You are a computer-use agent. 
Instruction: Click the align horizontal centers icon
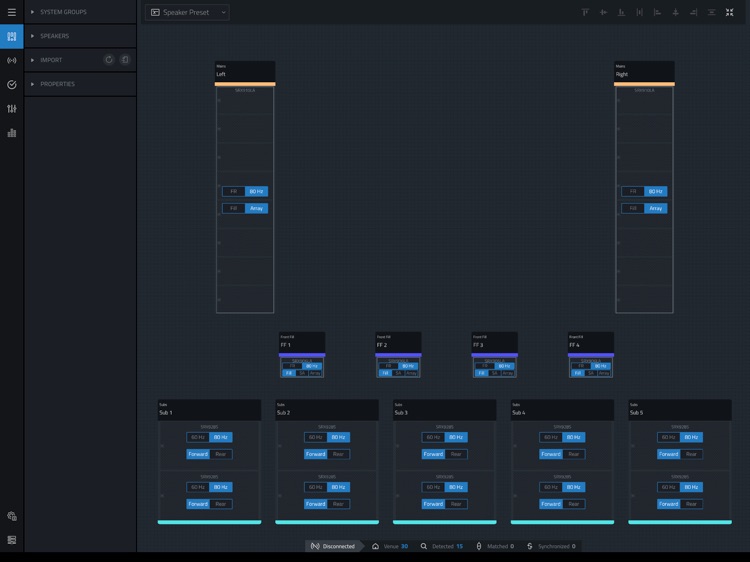click(x=675, y=12)
